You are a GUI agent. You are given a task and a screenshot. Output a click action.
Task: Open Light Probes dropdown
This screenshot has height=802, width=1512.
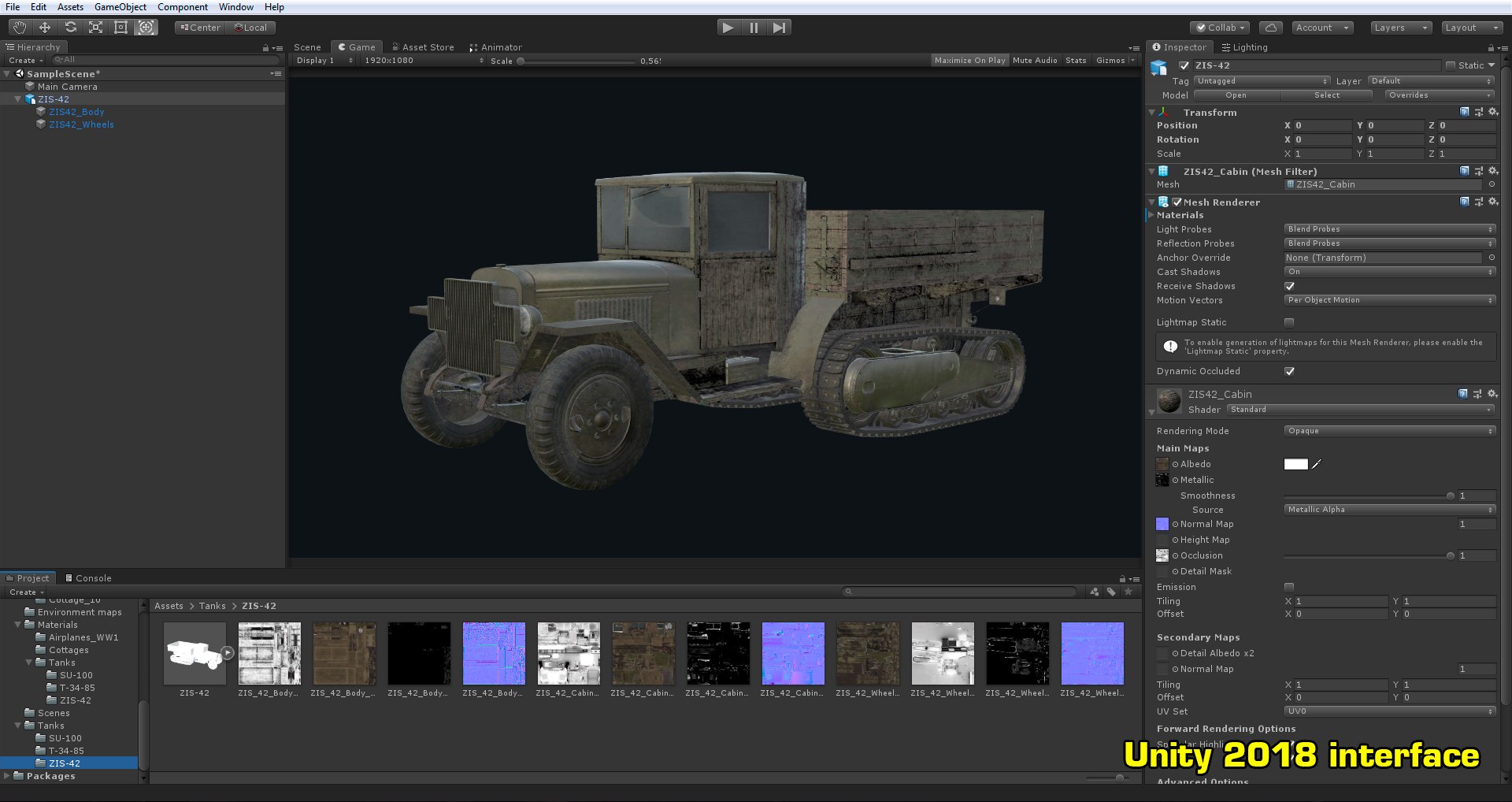pos(1390,229)
